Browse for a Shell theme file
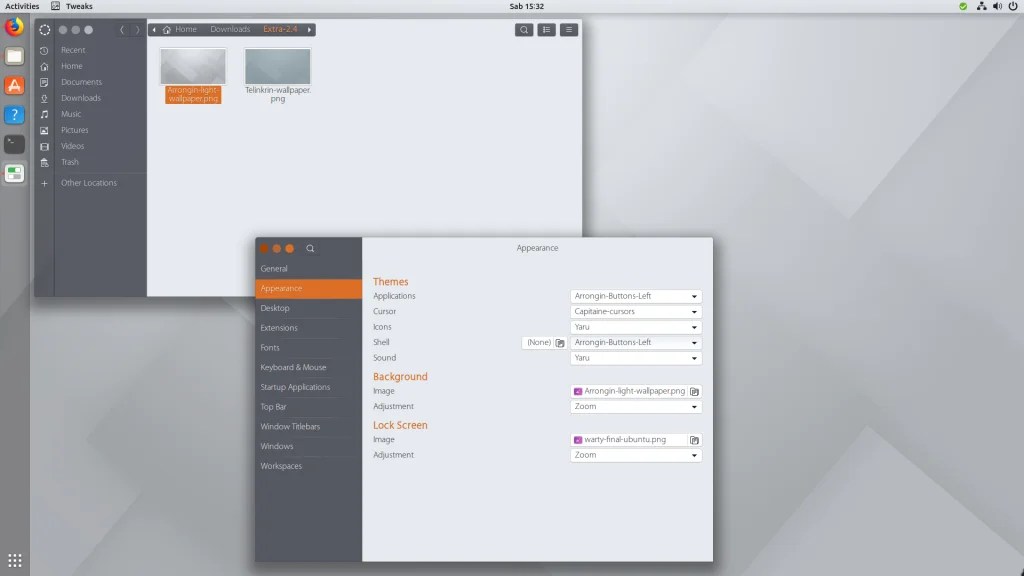Viewport: 1024px width, 576px height. click(560, 342)
